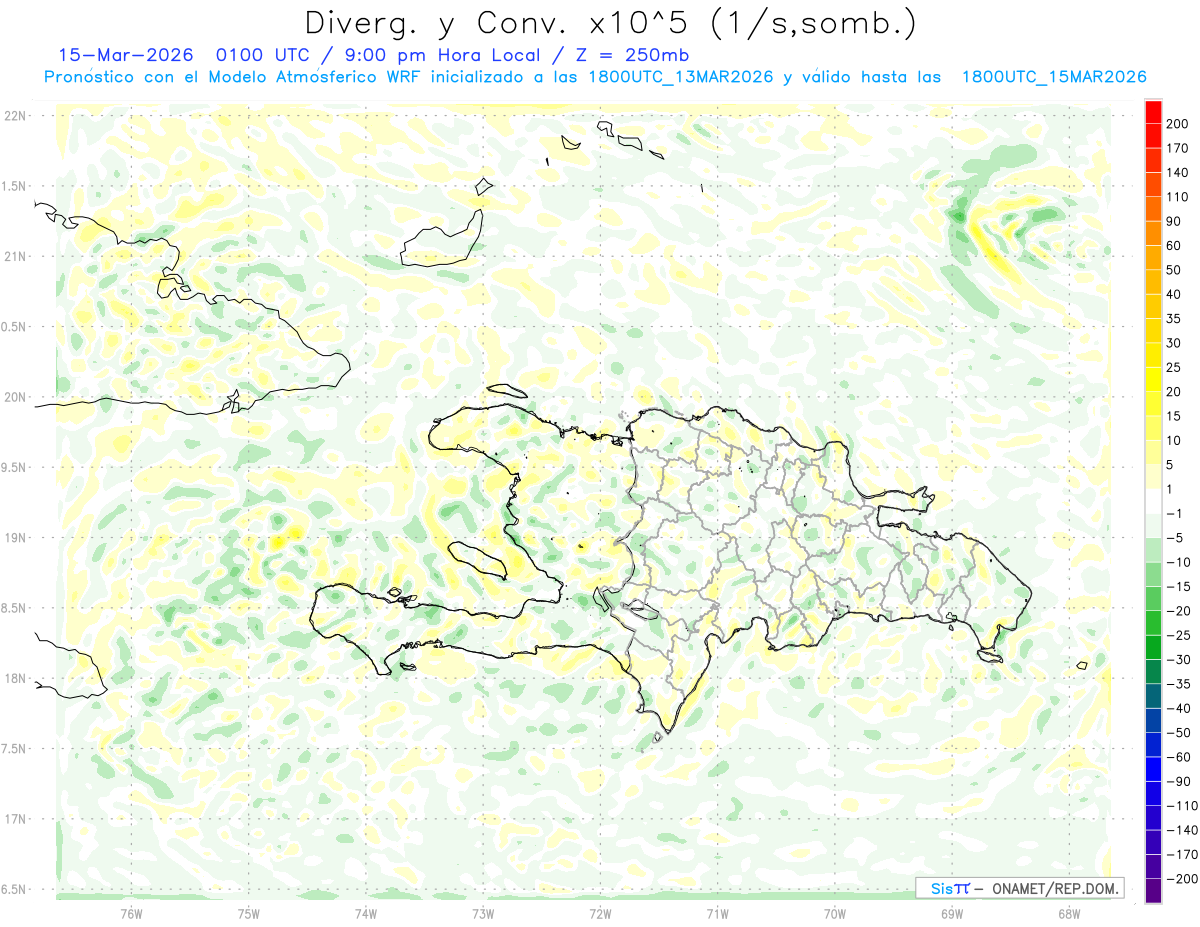Pick the red swatch above the 200 label

(x=1153, y=111)
